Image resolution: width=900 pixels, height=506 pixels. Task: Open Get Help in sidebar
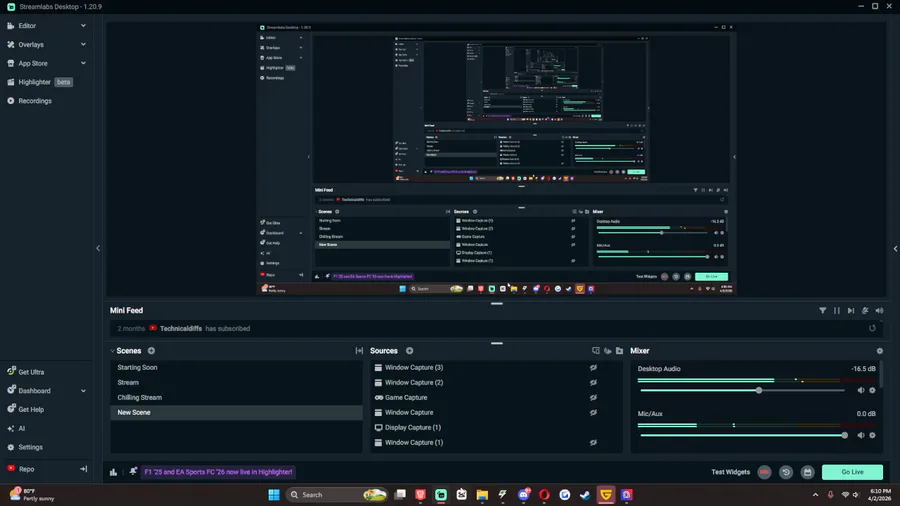tap(31, 410)
